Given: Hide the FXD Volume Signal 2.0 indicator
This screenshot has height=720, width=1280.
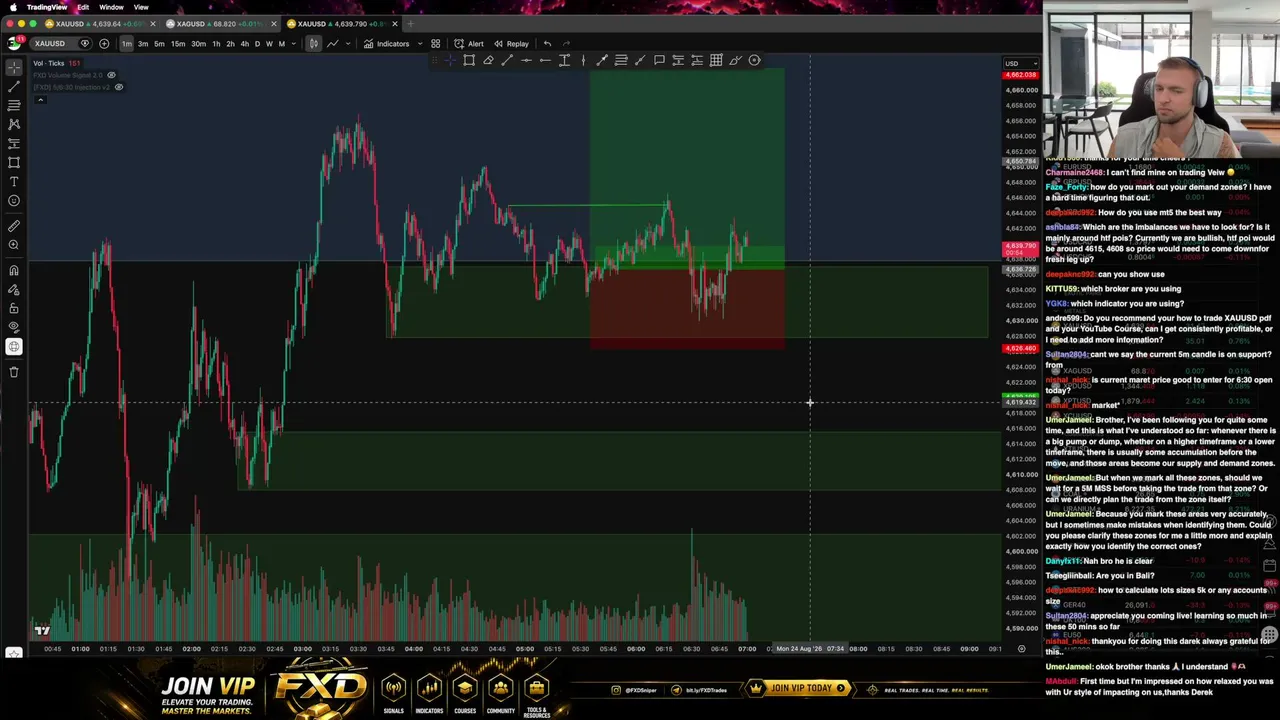Looking at the screenshot, I should 111,75.
